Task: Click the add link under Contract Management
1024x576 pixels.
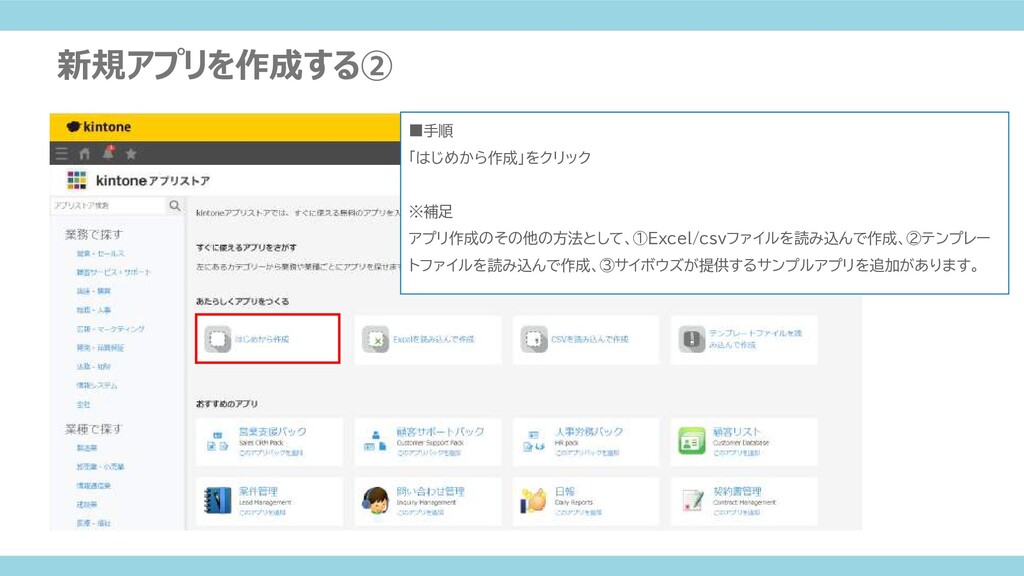Action: click(x=736, y=513)
